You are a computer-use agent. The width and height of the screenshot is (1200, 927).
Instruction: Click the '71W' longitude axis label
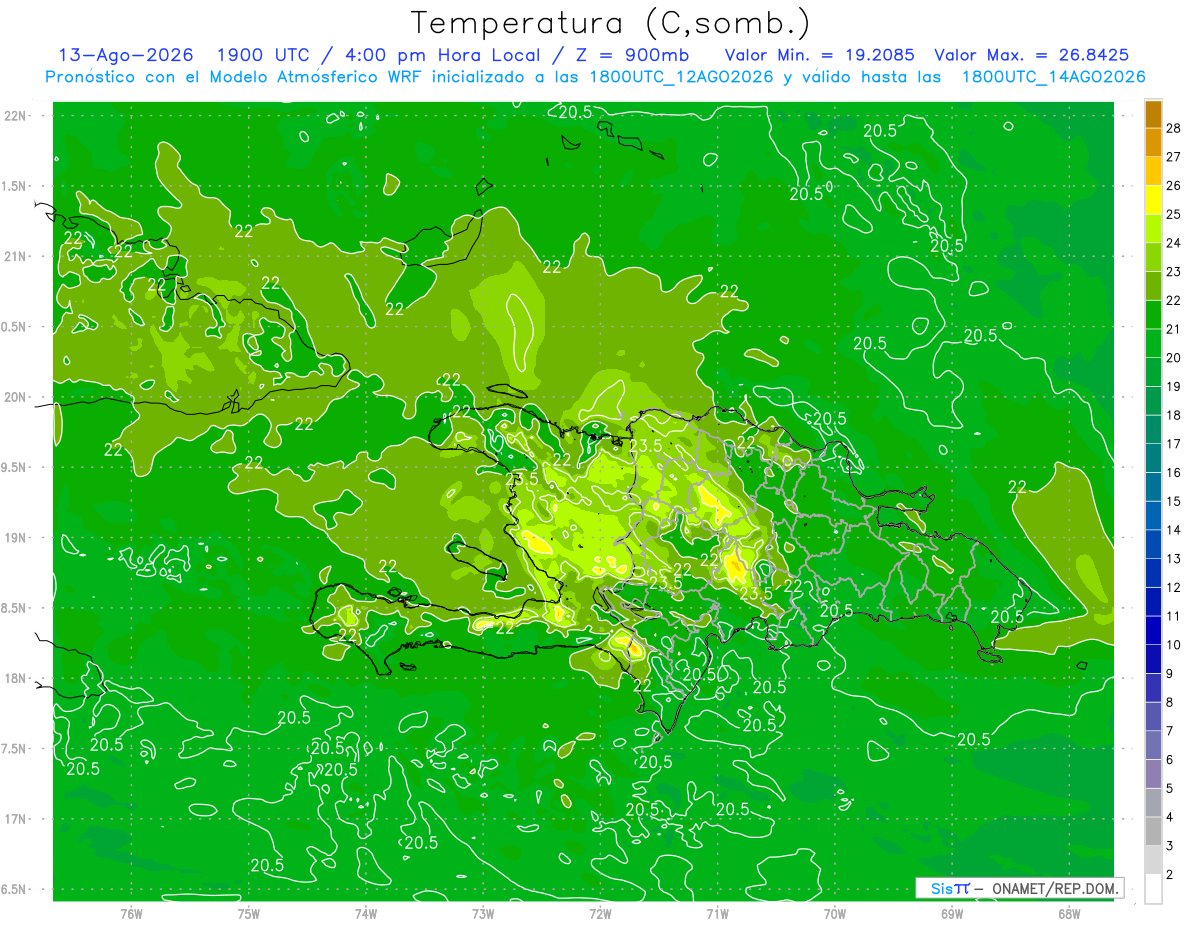(x=717, y=914)
